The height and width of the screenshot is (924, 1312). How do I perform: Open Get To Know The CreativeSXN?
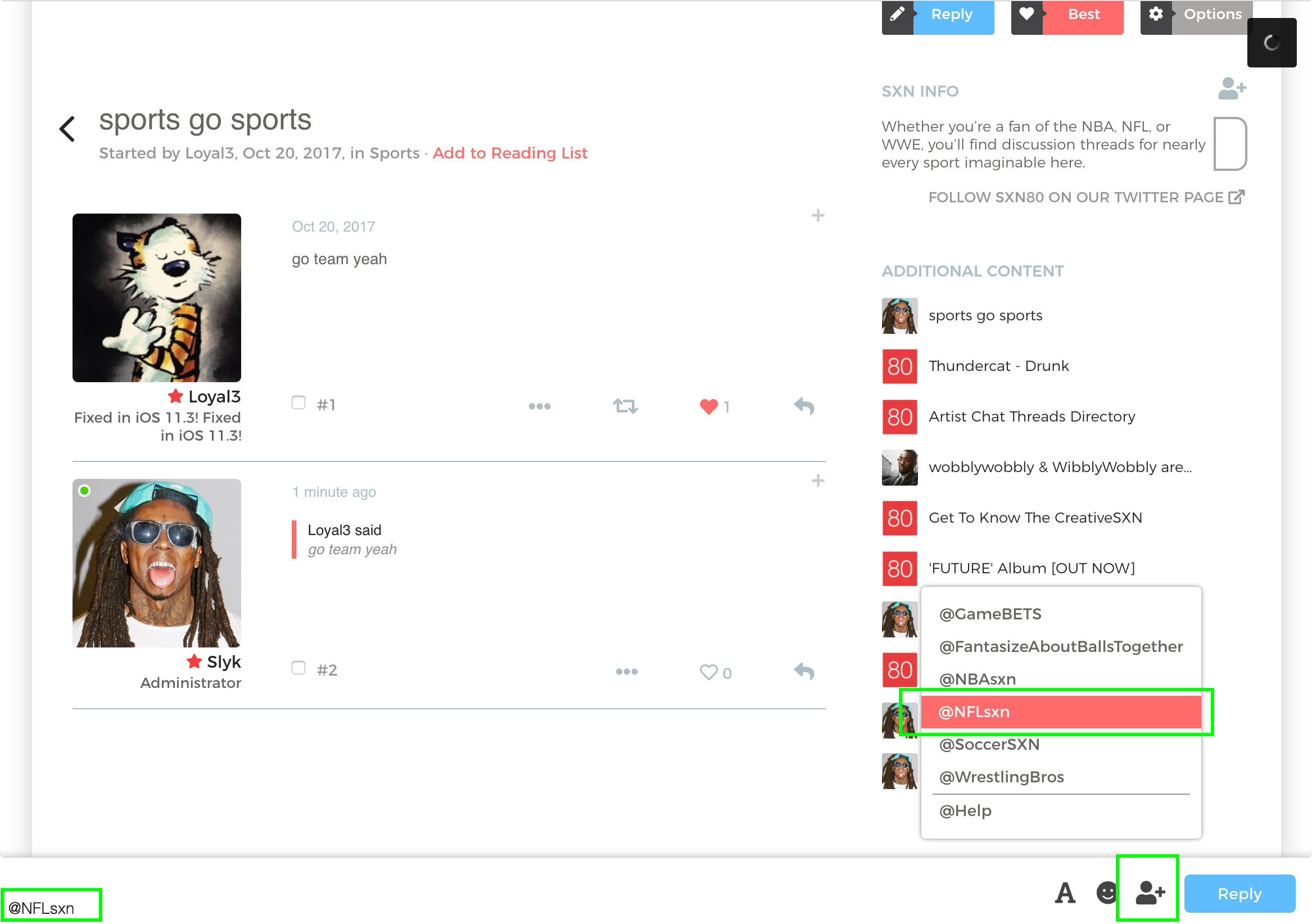click(1035, 518)
